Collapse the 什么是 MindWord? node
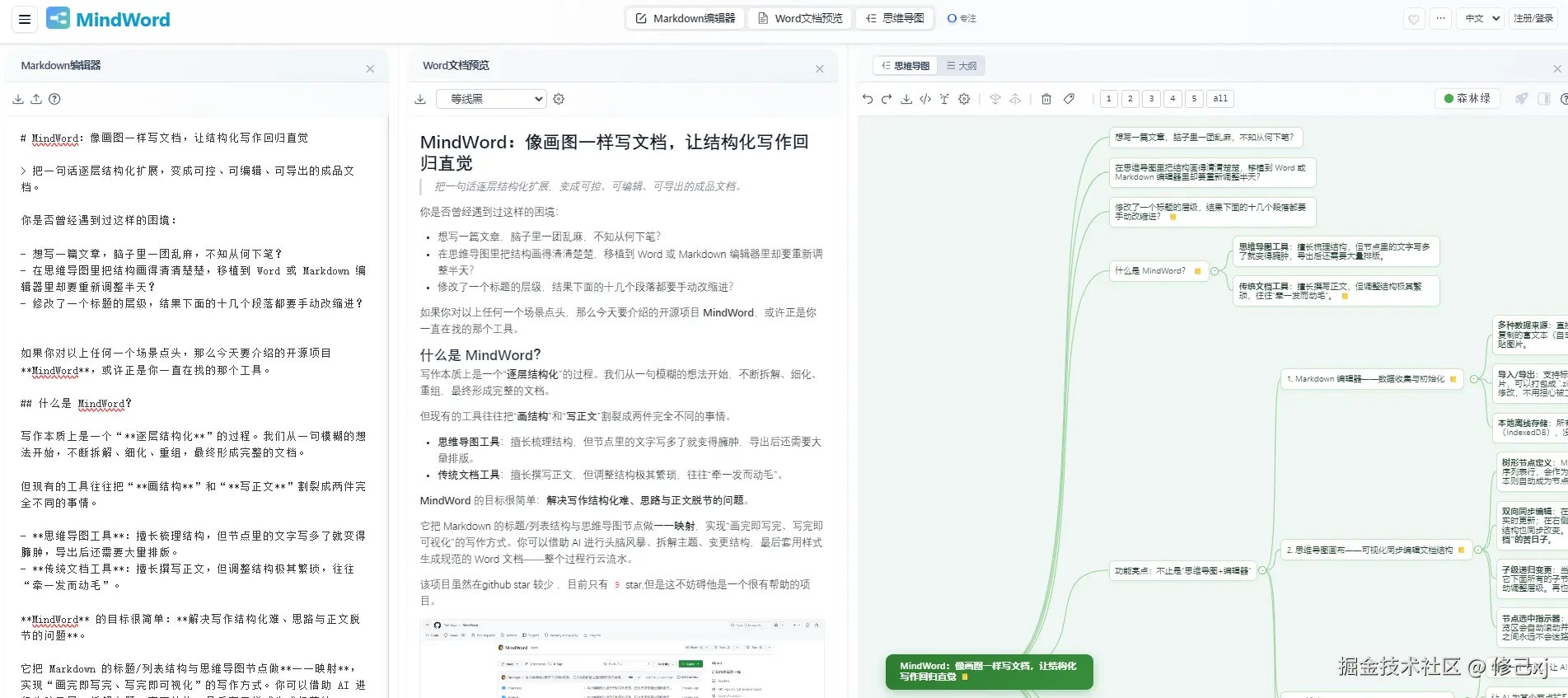Viewport: 1568px width, 698px height. pos(1215,271)
